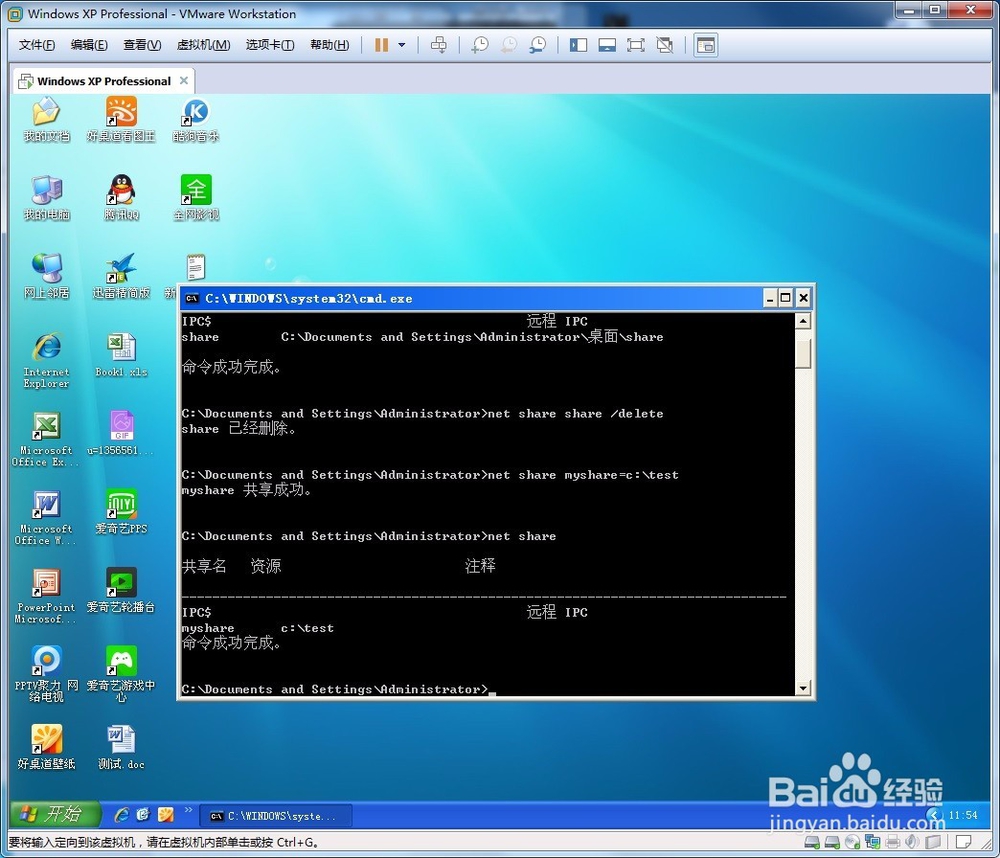1000x858 pixels.
Task: Select the Microsoft Office Excel shortcut
Action: pos(46,440)
